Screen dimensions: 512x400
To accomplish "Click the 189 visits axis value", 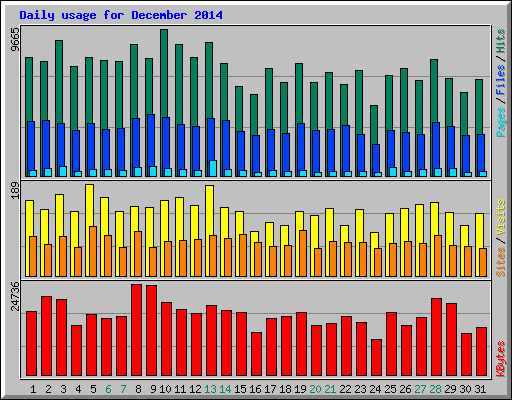I will point(15,191).
